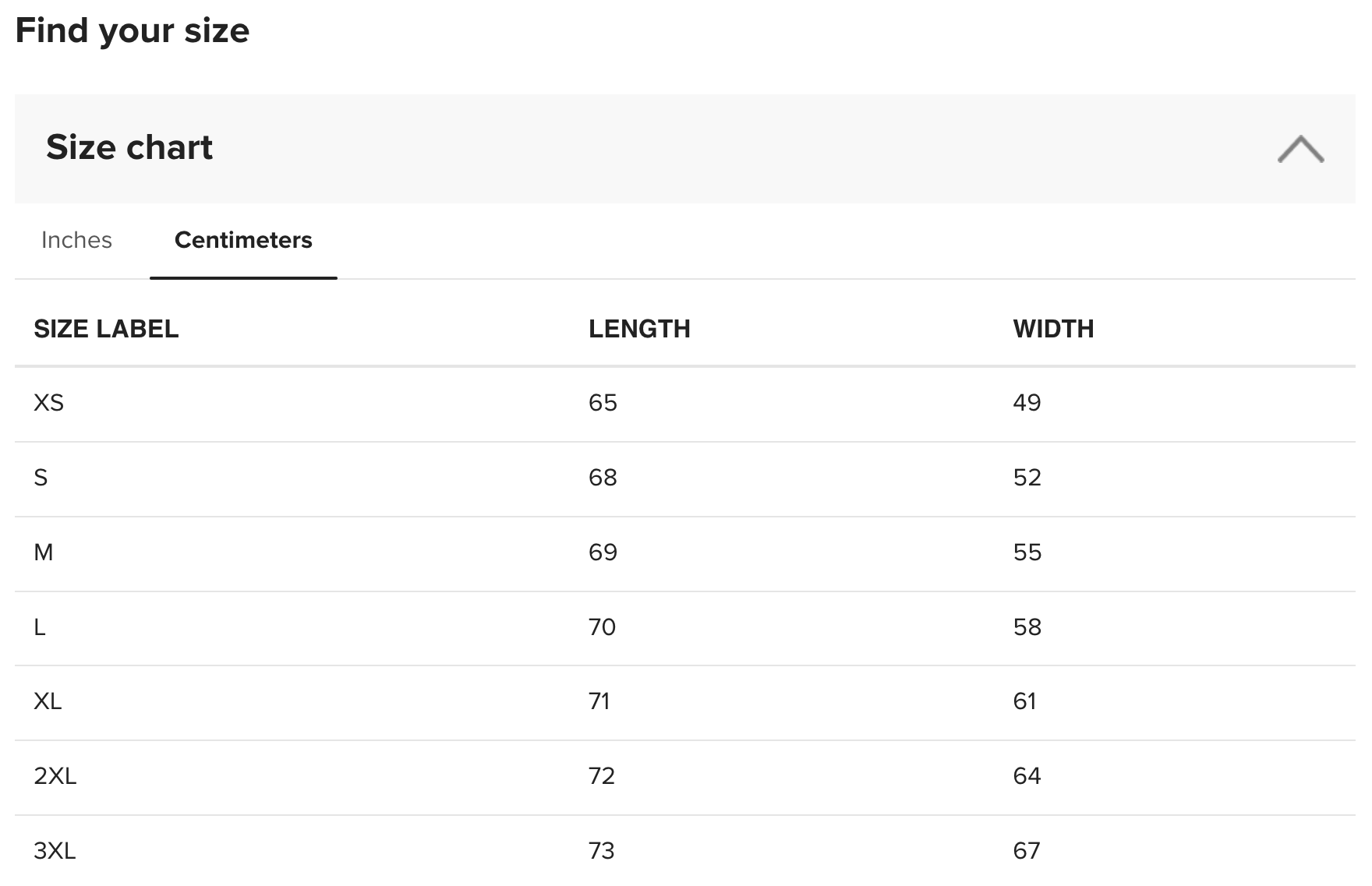
Task: Select the XL size row label
Action: 48,701
